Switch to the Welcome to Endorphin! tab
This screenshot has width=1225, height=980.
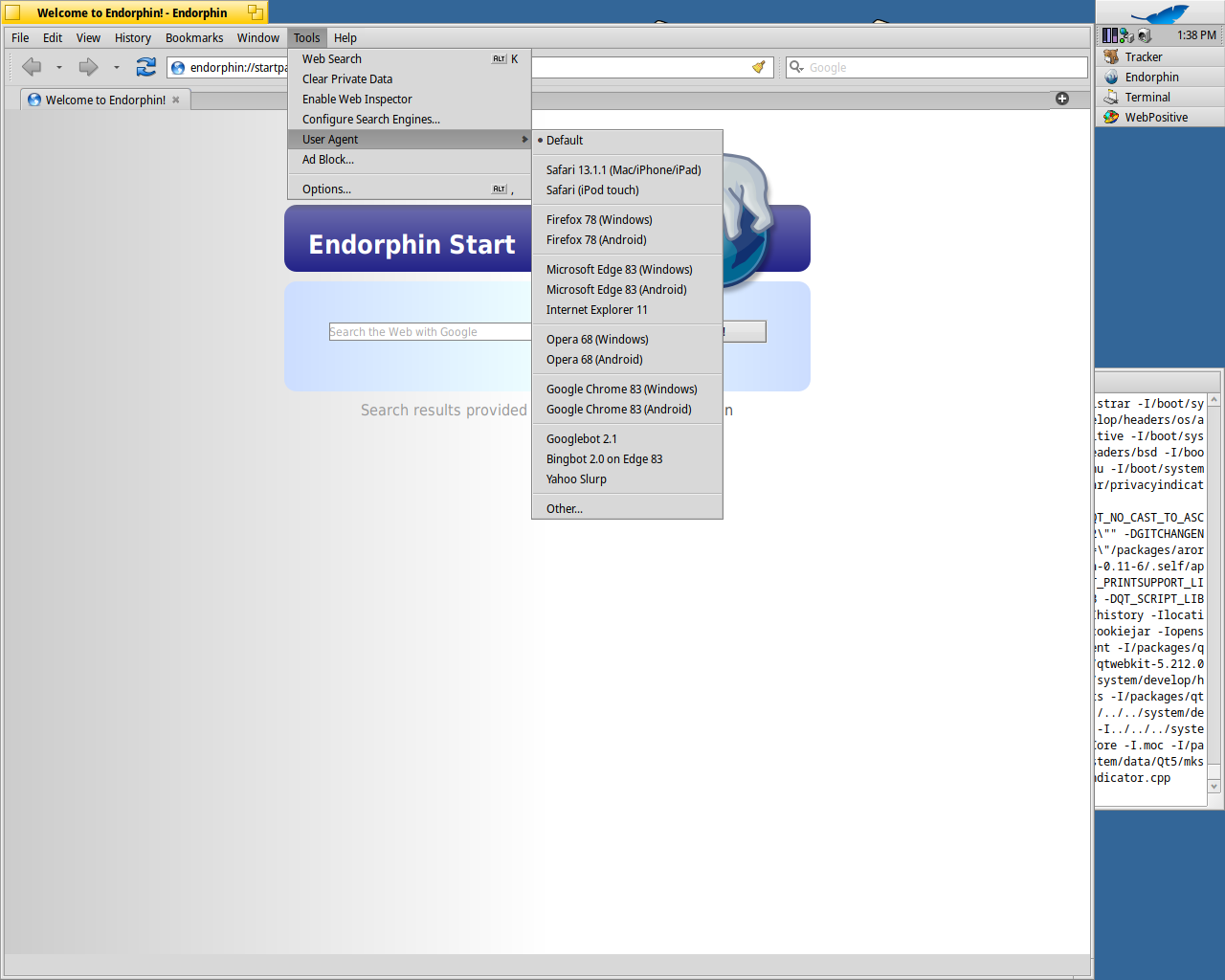tap(105, 100)
